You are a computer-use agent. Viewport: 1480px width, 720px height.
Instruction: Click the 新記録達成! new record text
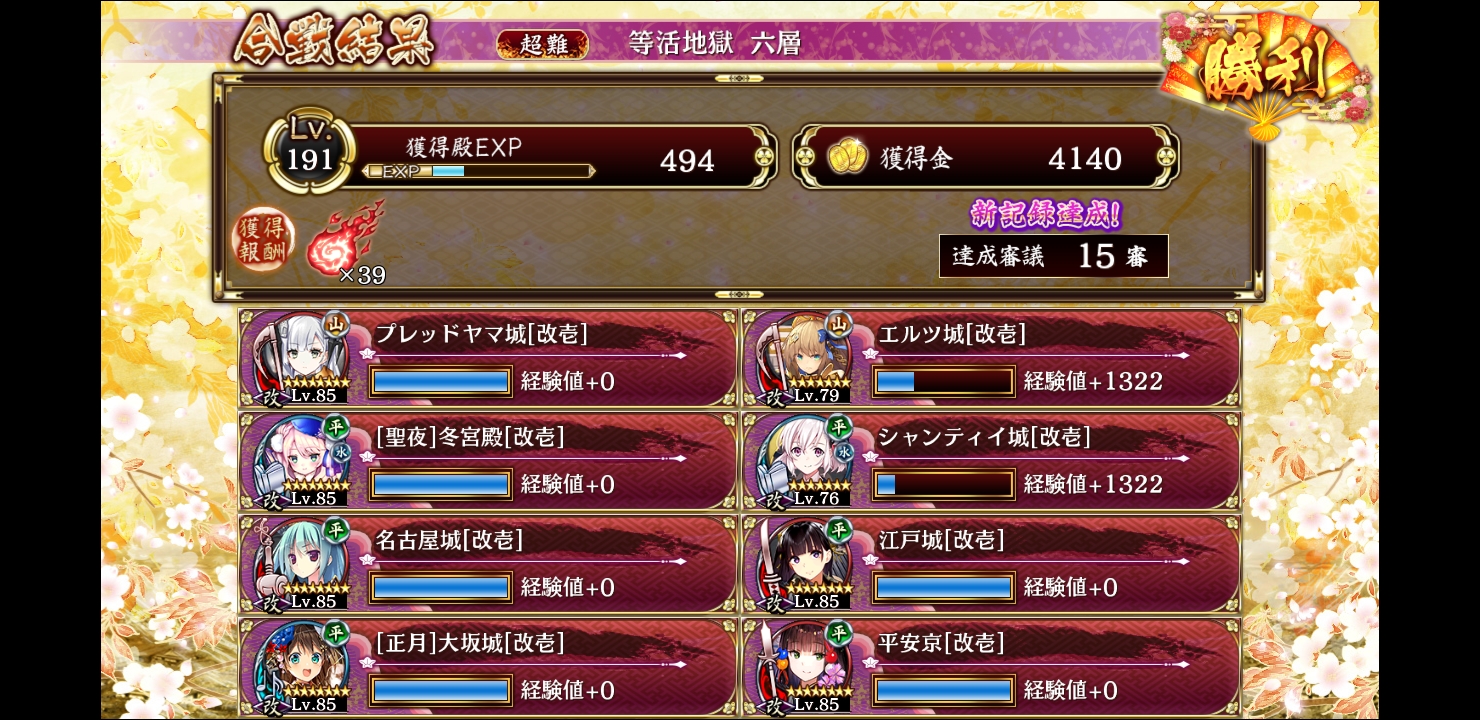point(1045,213)
